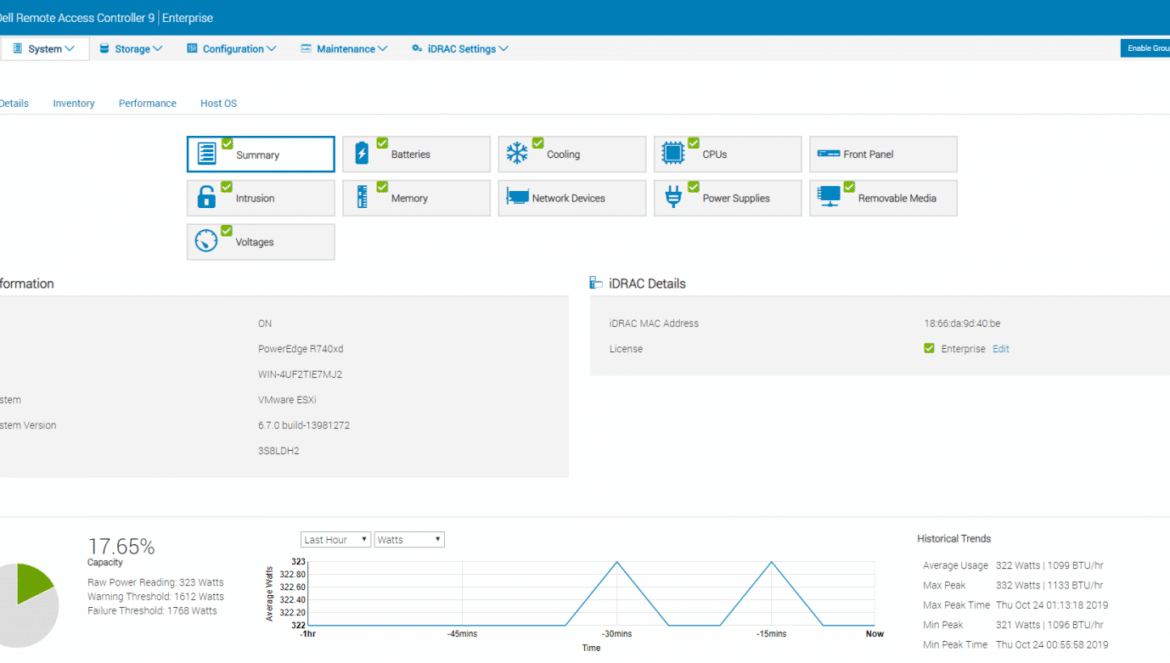The width and height of the screenshot is (1170, 663).
Task: Click the Power Supplies plug icon
Action: [x=673, y=197]
